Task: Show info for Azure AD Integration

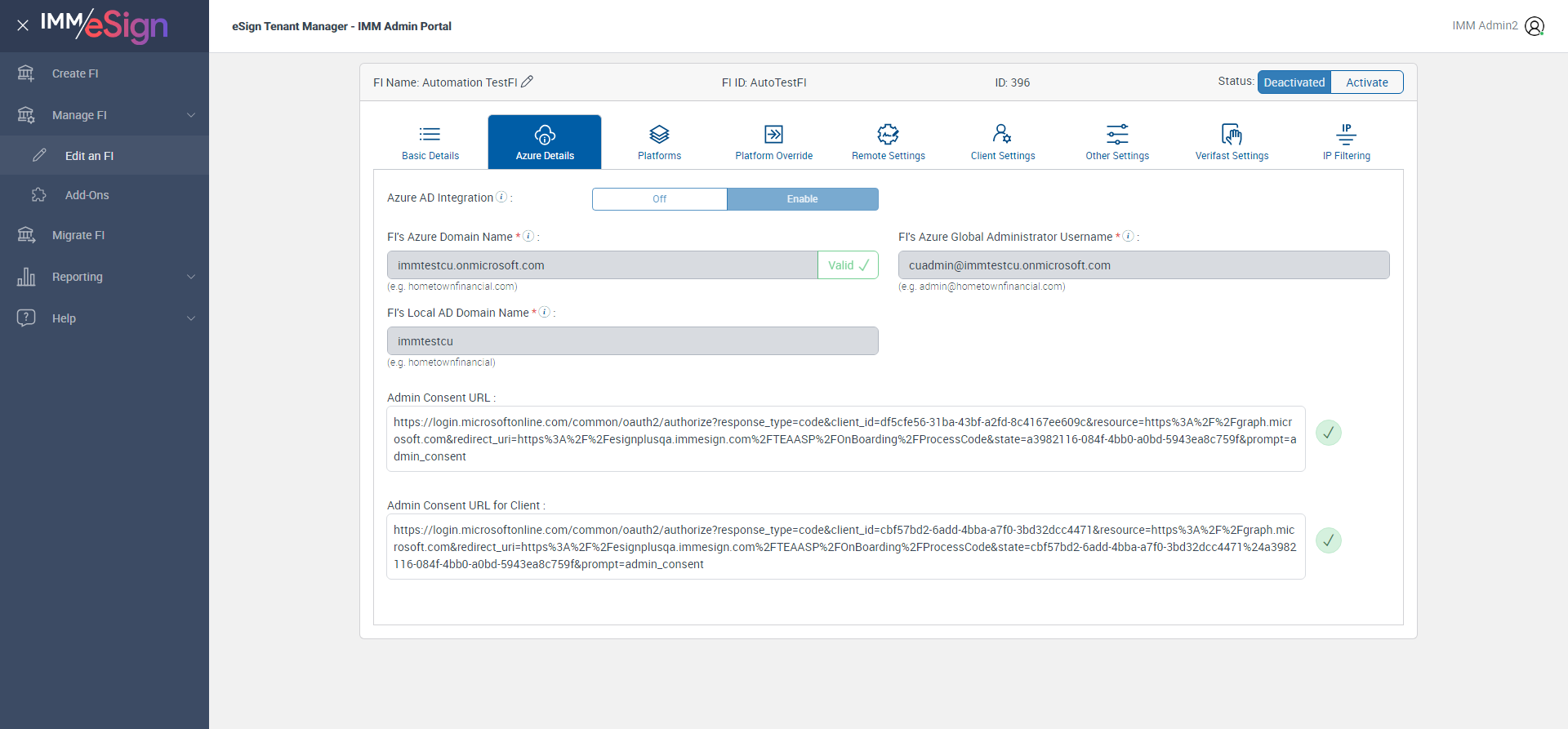Action: tap(501, 197)
